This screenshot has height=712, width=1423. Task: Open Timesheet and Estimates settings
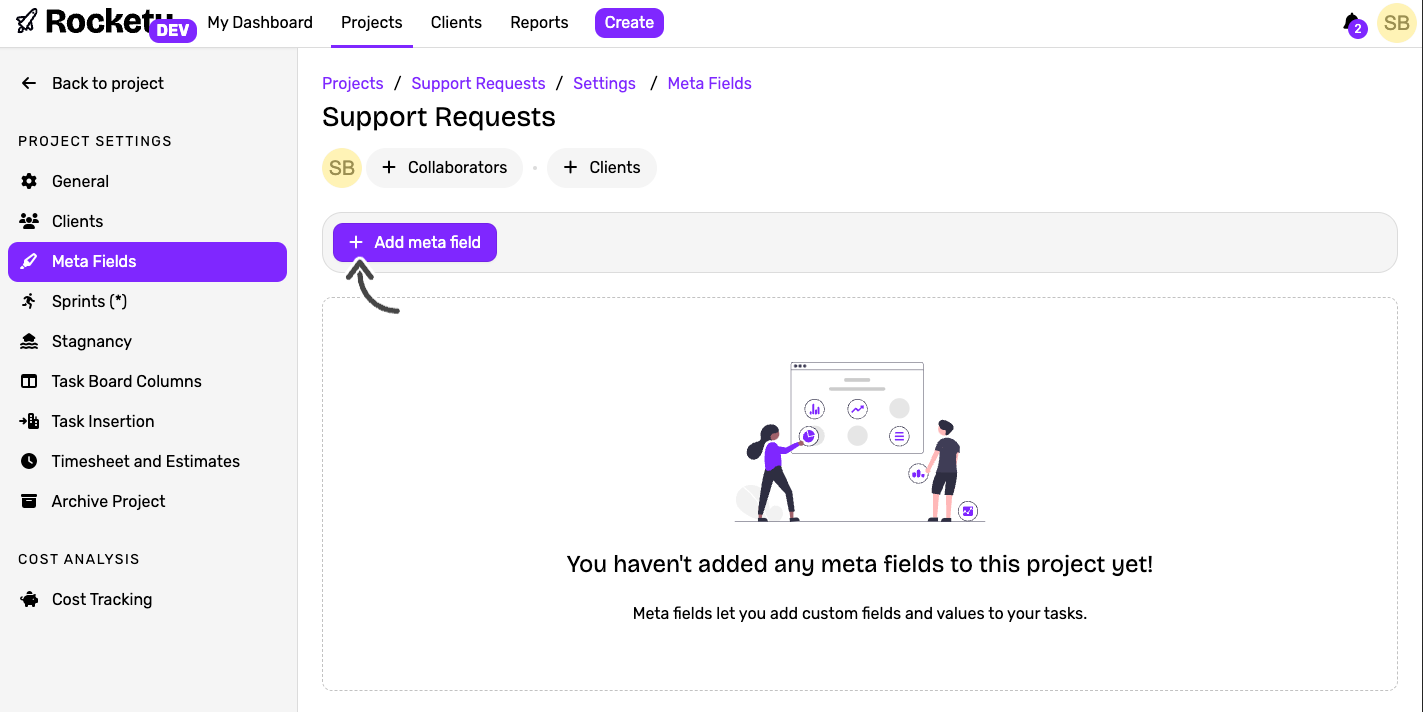(x=147, y=461)
